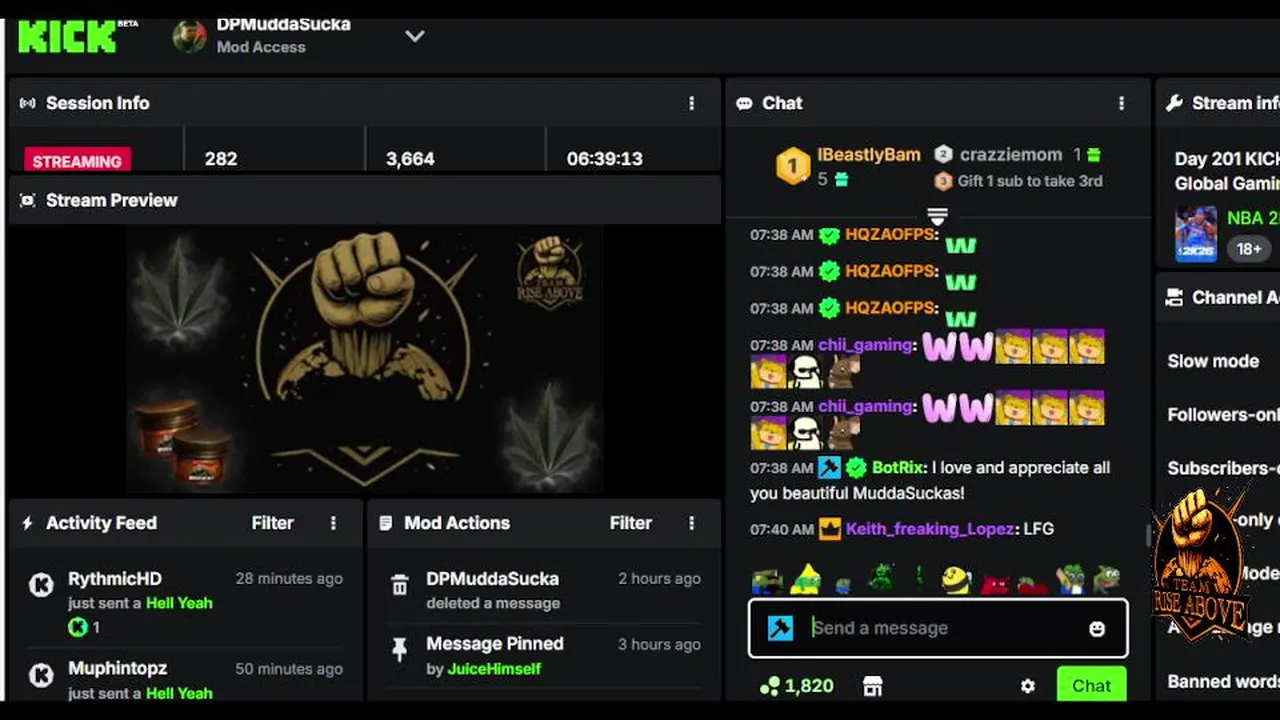Click the moderator badge in the message box
This screenshot has width=1280, height=720.
[x=780, y=628]
